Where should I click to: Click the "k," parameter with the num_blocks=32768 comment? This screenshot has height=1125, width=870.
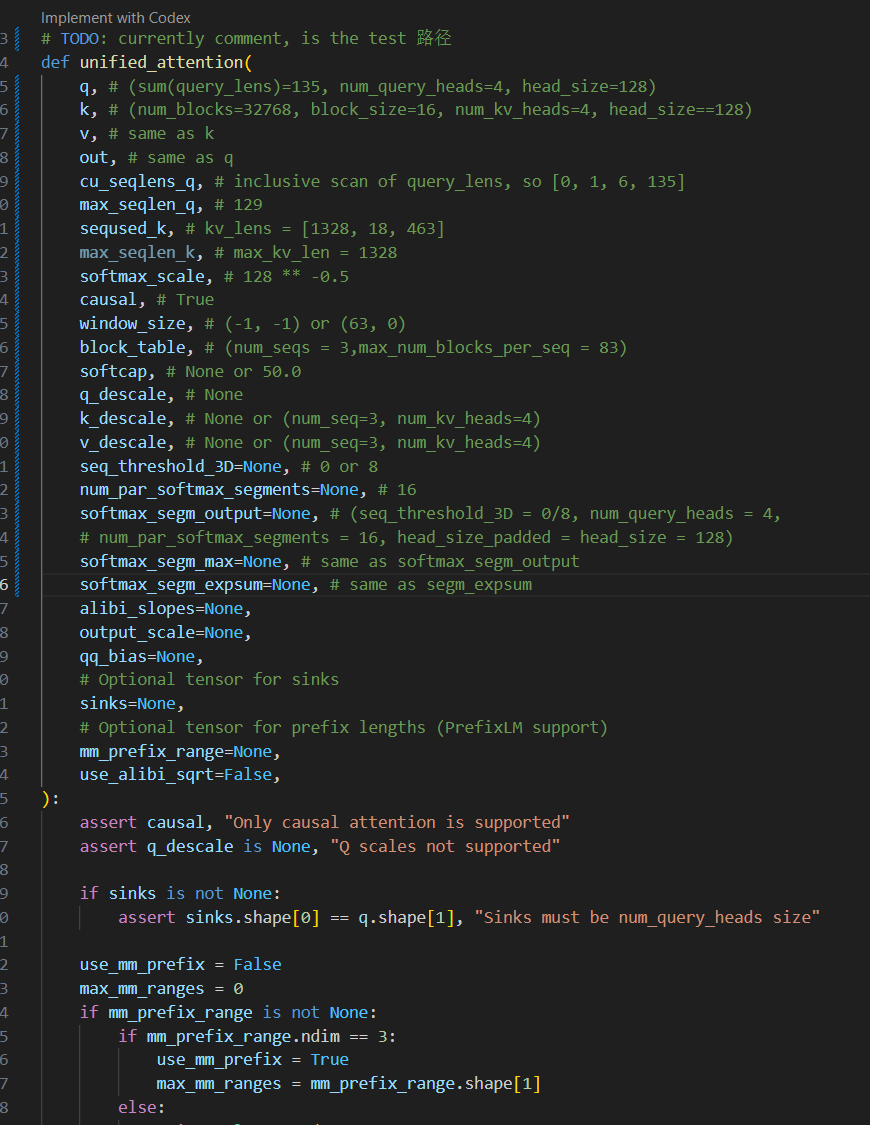(x=88, y=110)
